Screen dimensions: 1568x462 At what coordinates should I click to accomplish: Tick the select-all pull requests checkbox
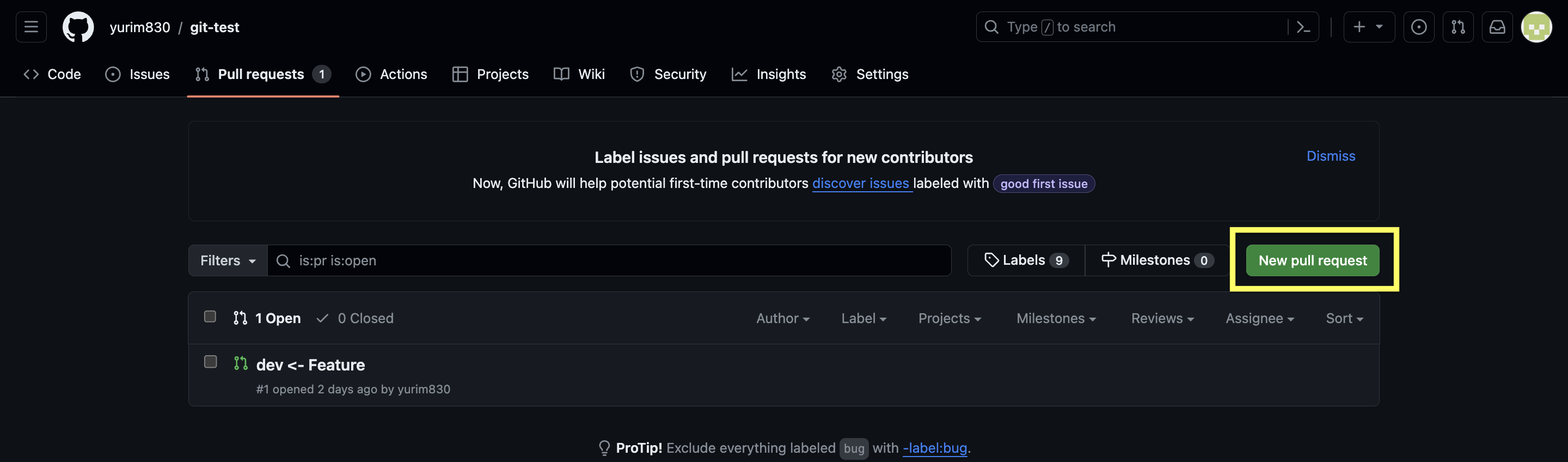(210, 317)
